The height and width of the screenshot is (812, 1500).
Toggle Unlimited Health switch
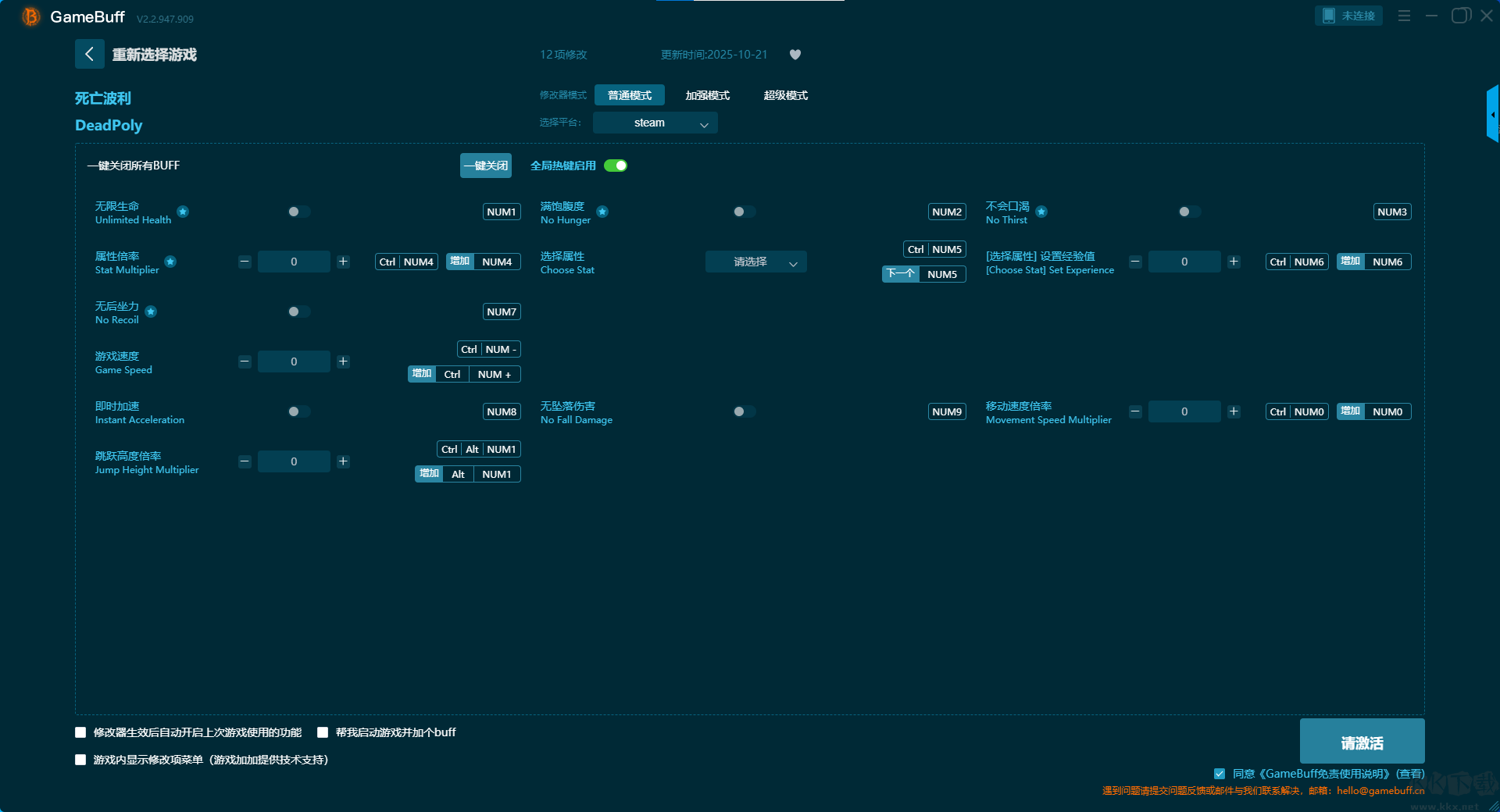click(x=299, y=212)
